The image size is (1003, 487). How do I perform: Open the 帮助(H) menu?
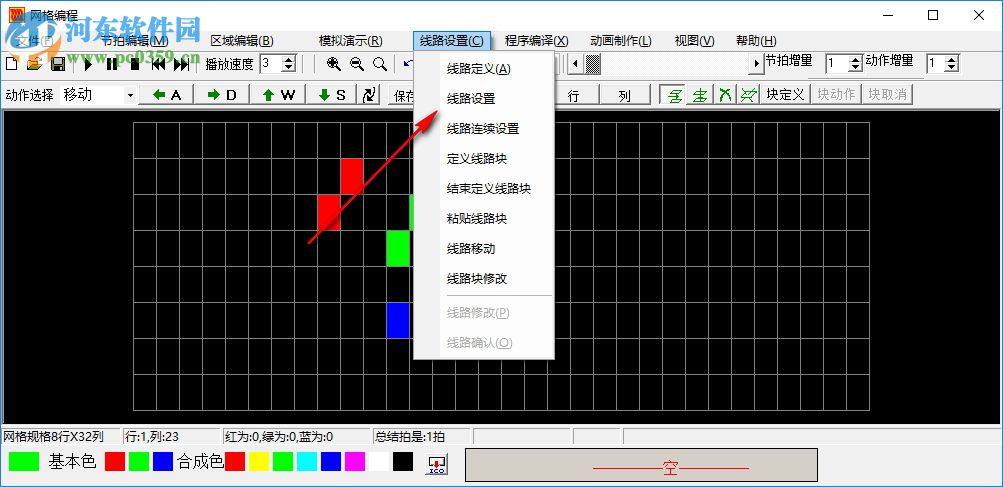point(756,41)
